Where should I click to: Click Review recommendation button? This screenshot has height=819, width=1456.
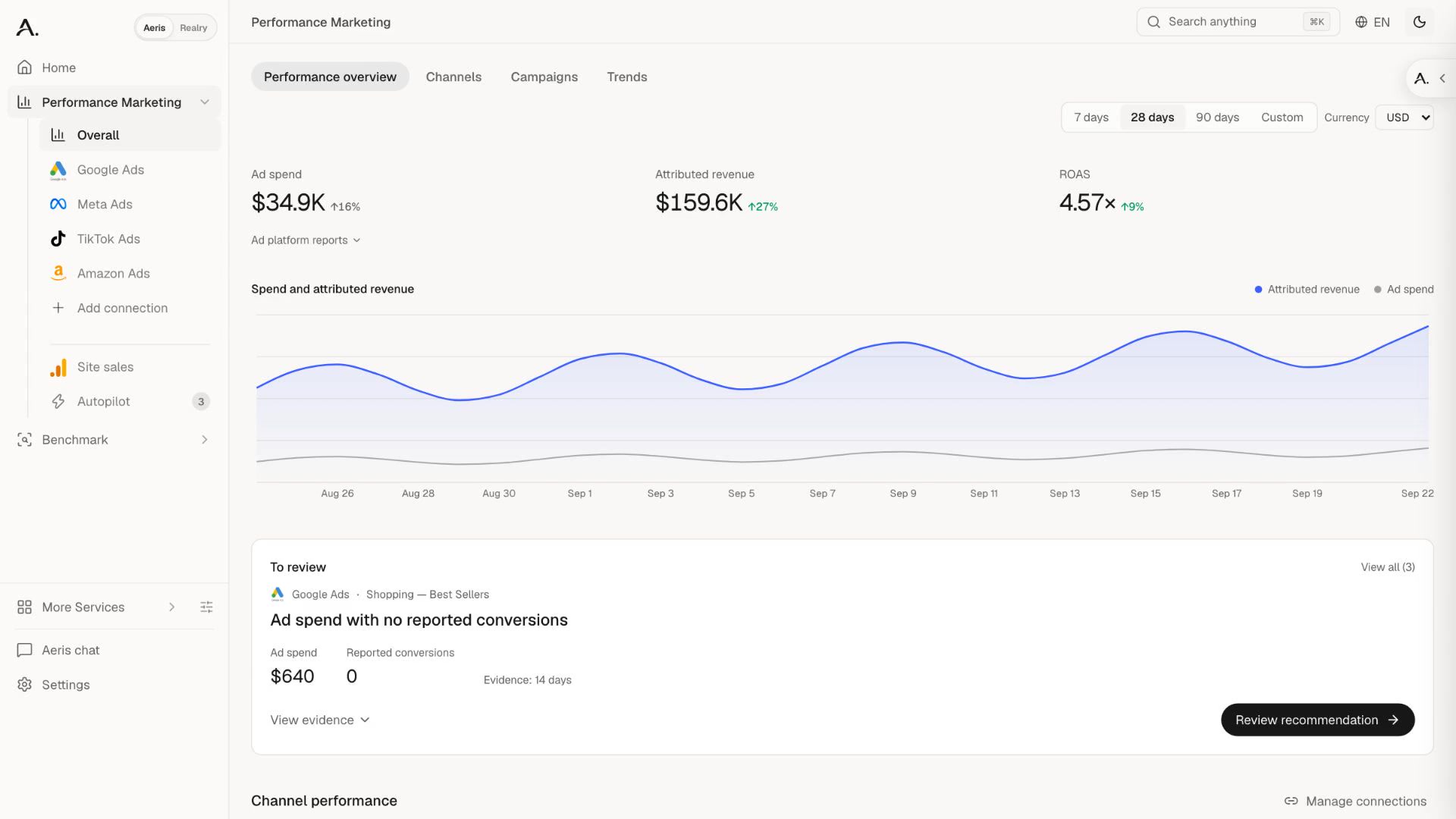click(x=1317, y=720)
